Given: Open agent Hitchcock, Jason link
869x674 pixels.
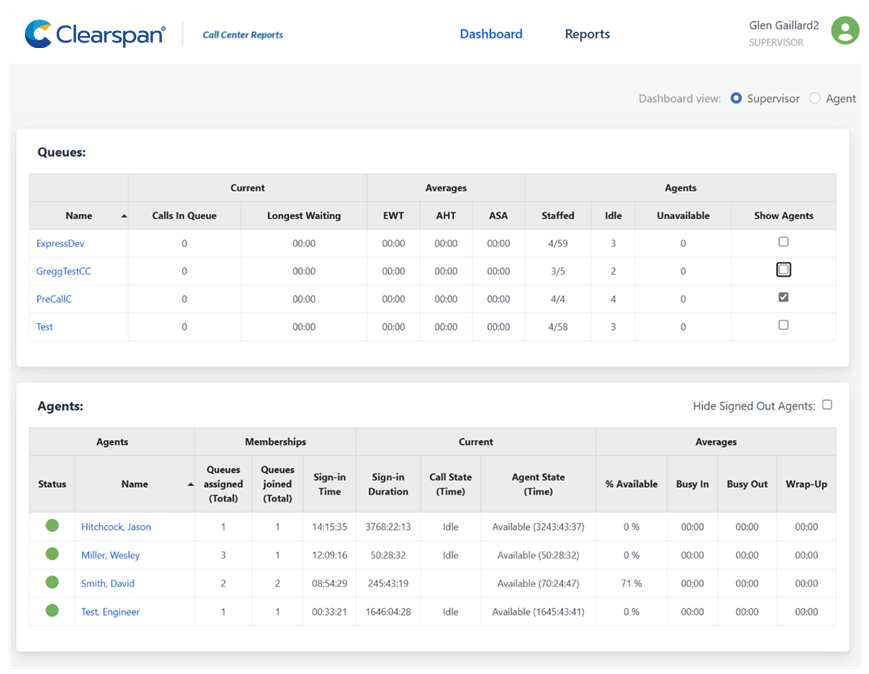Looking at the screenshot, I should pyautogui.click(x=116, y=527).
